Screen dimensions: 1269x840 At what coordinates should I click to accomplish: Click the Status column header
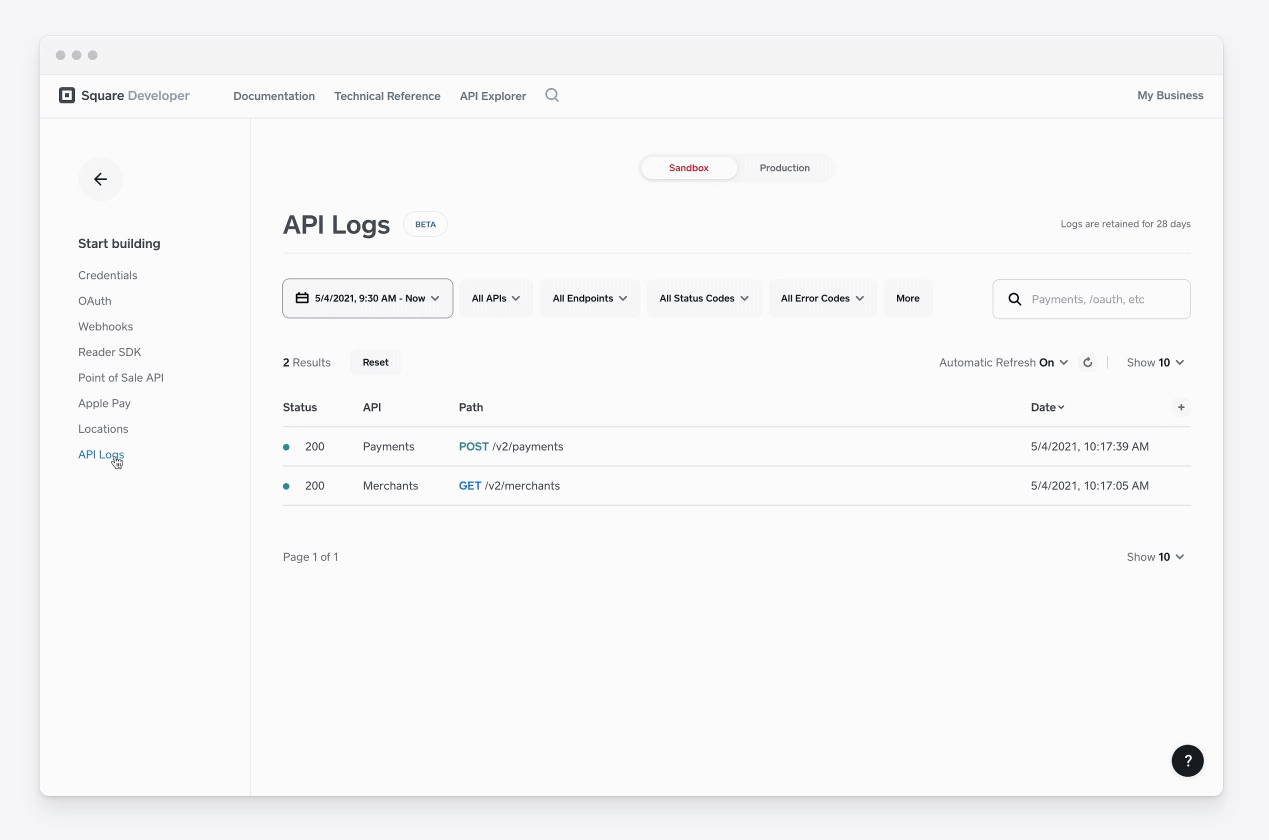click(x=300, y=407)
